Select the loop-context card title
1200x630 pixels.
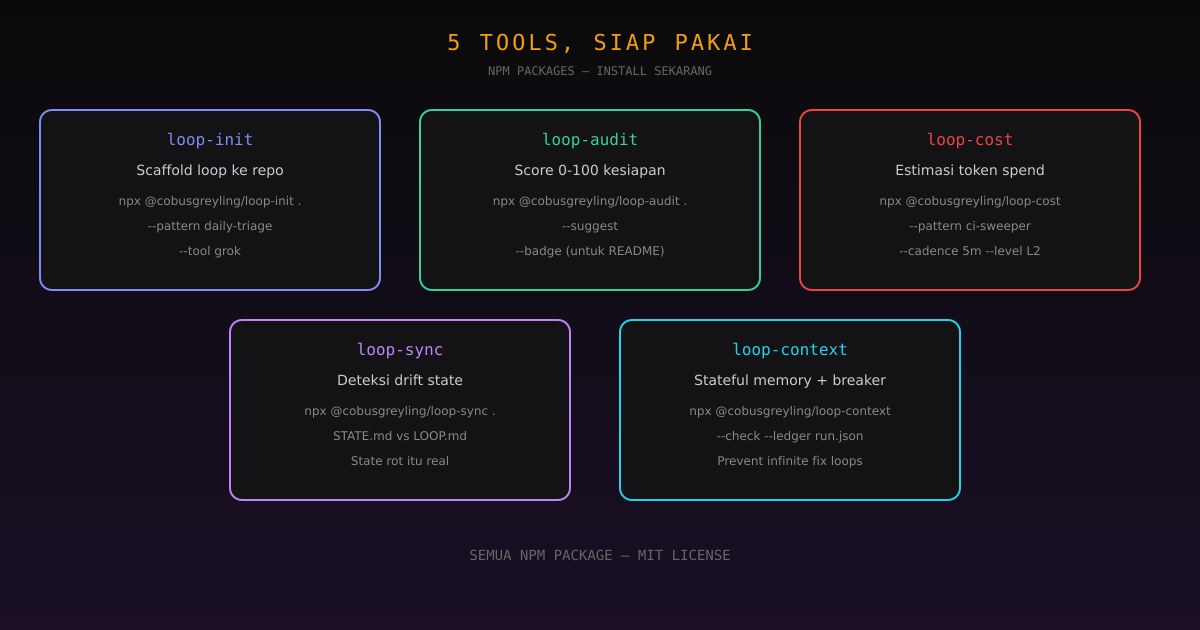(x=790, y=350)
